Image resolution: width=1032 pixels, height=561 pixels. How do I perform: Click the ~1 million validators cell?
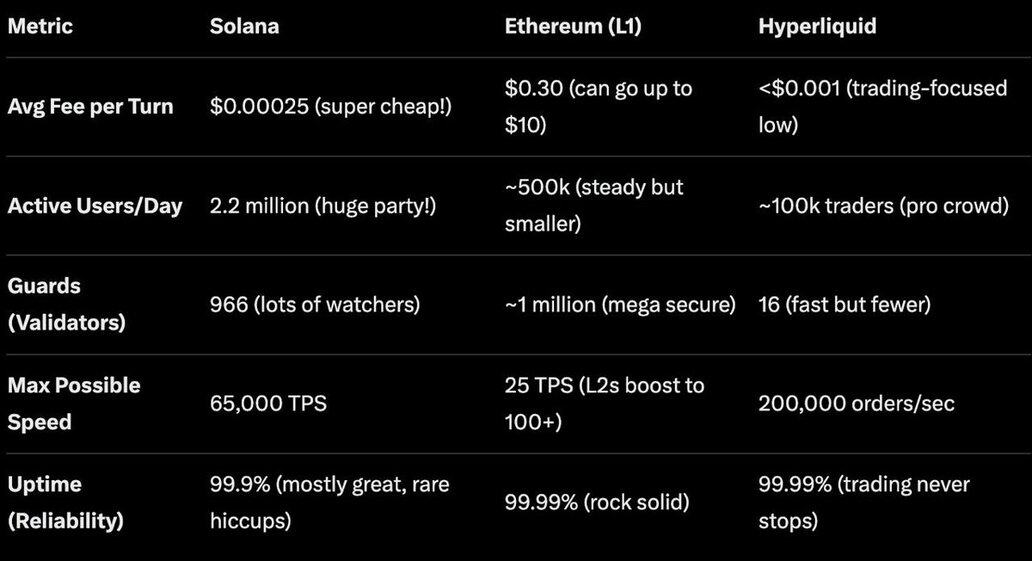pos(620,304)
